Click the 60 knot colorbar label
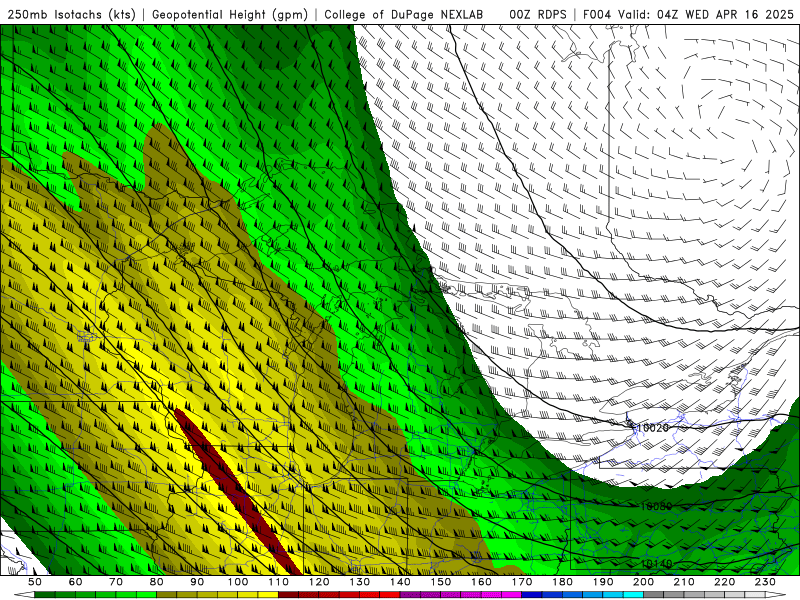800x600 pixels. point(75,582)
